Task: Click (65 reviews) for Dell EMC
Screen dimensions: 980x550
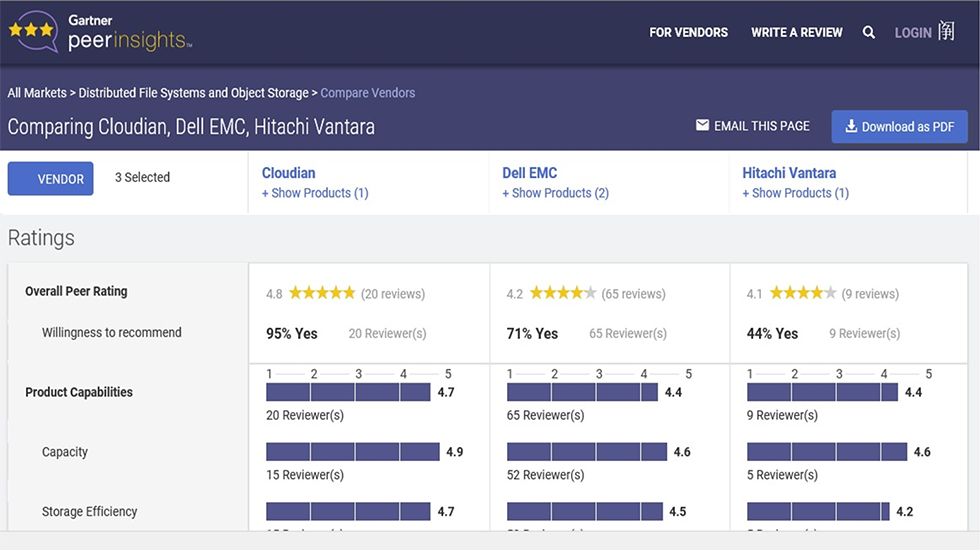Action: click(634, 294)
